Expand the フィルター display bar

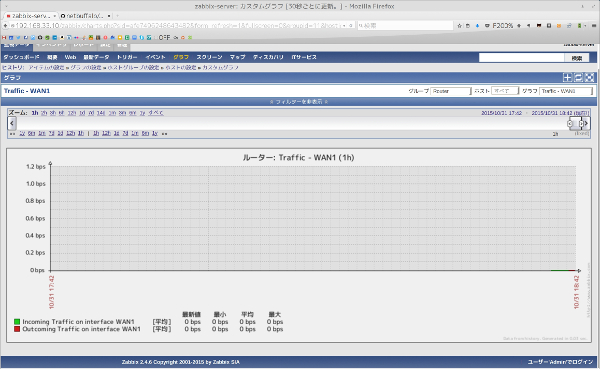(299, 102)
